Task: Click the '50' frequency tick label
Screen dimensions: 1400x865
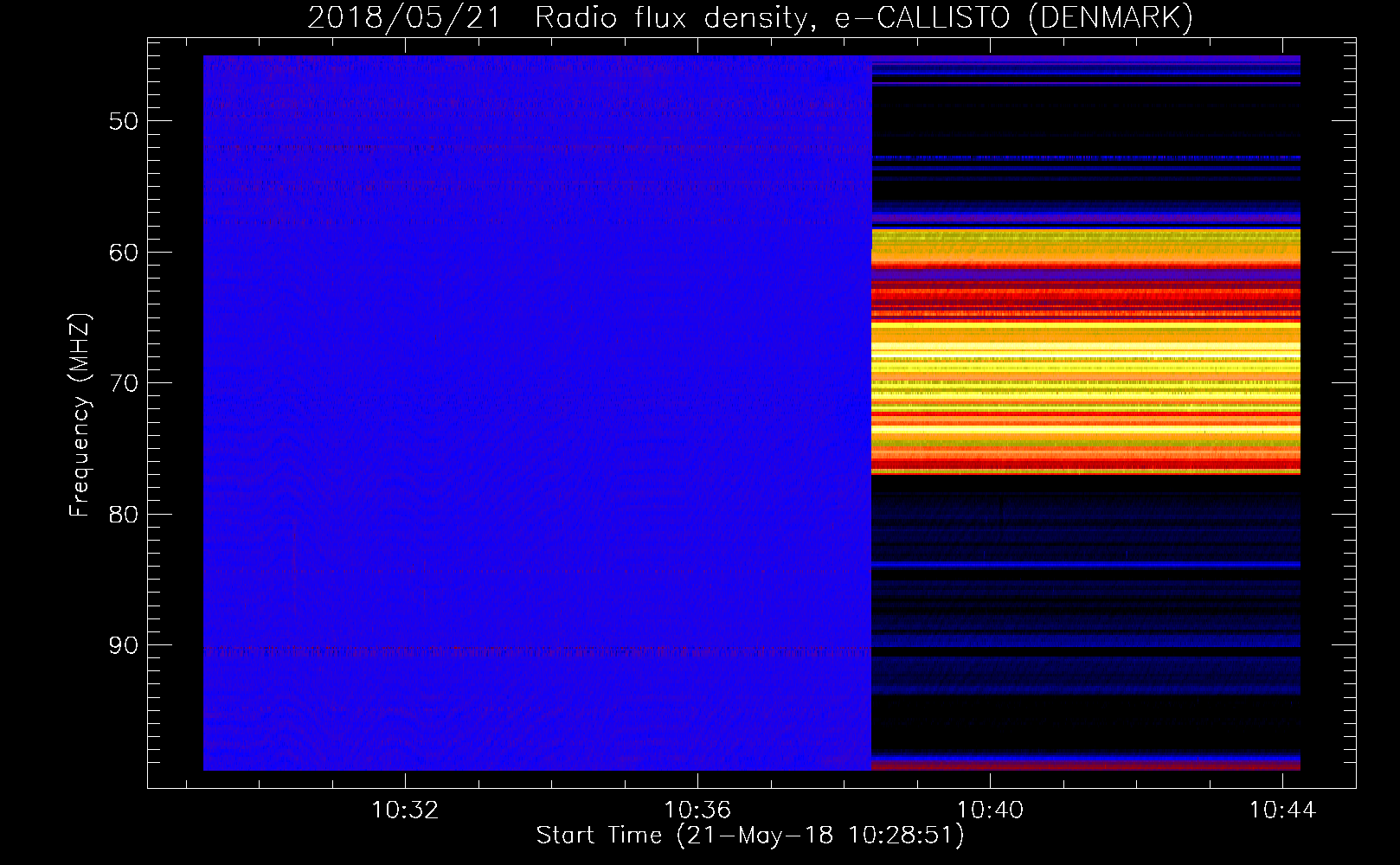Action: click(x=124, y=121)
